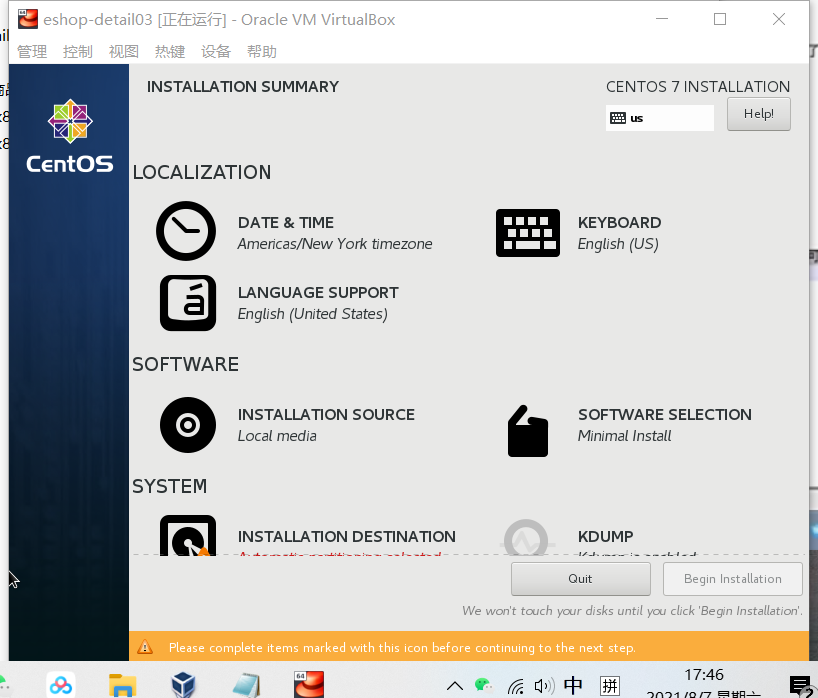Open the notification center icon
The height and width of the screenshot is (698, 818).
point(800,685)
